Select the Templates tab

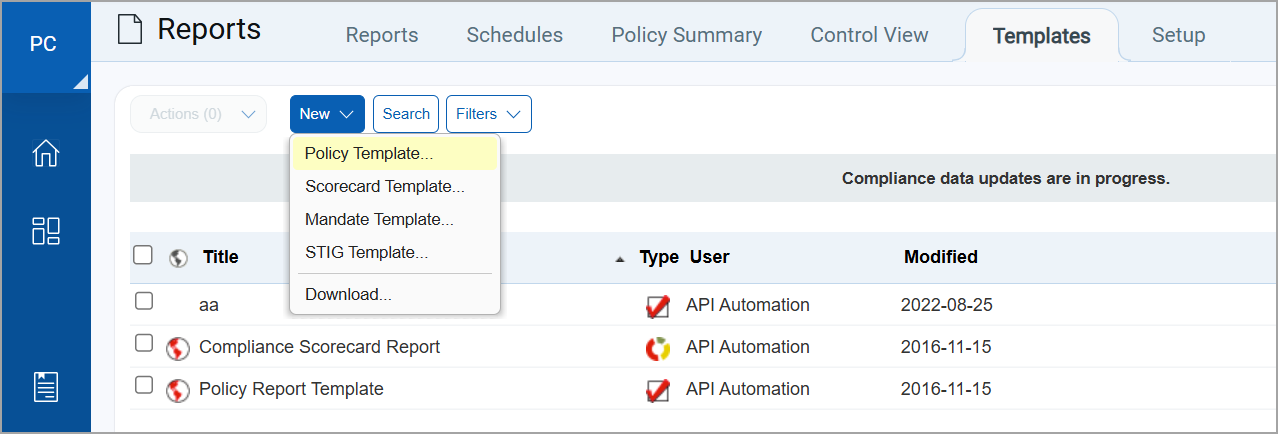pos(1042,36)
